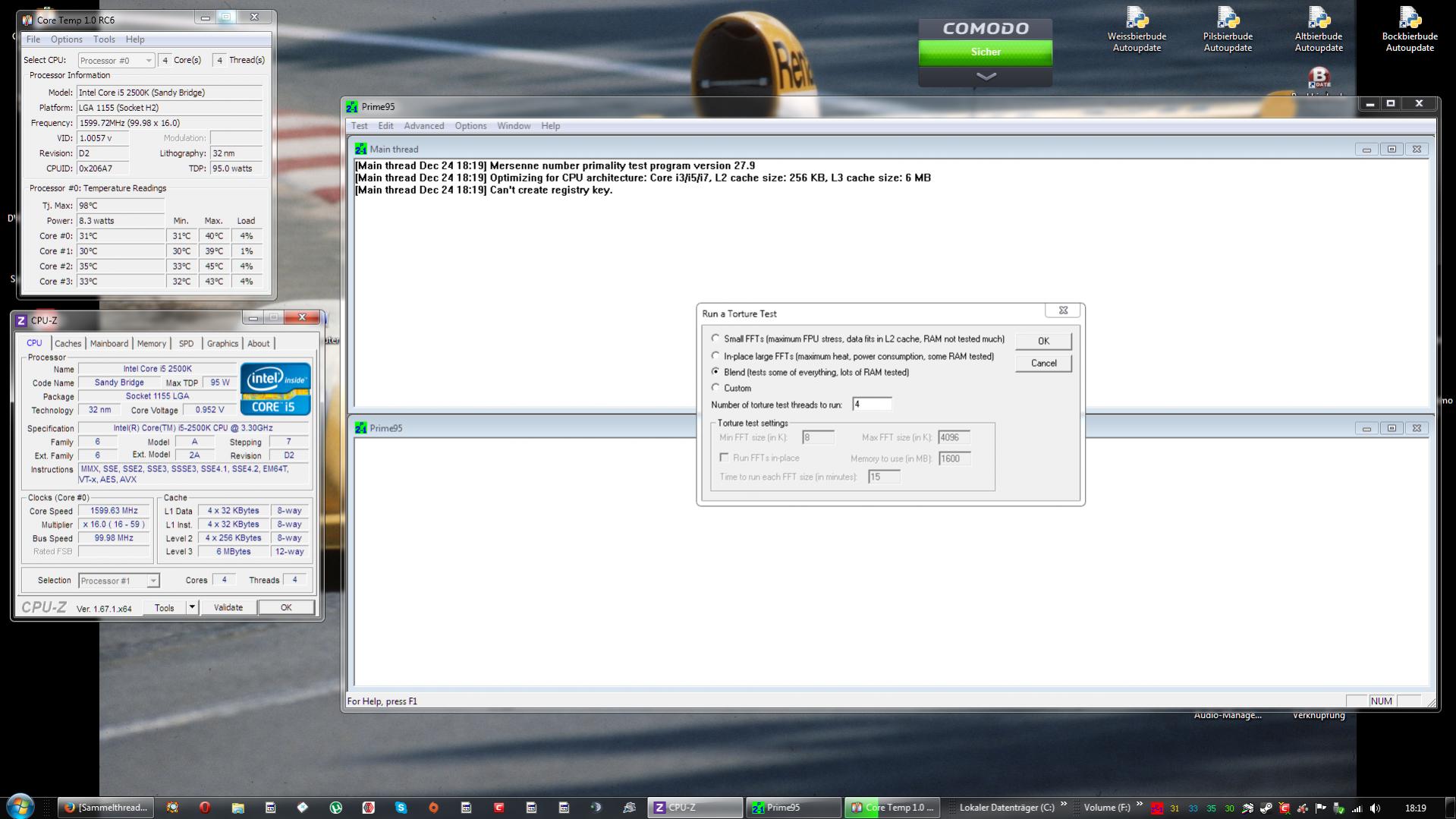Image resolution: width=1456 pixels, height=819 pixels.
Task: Switch to Firefox Sammelthread taskbar button
Action: [x=106, y=808]
